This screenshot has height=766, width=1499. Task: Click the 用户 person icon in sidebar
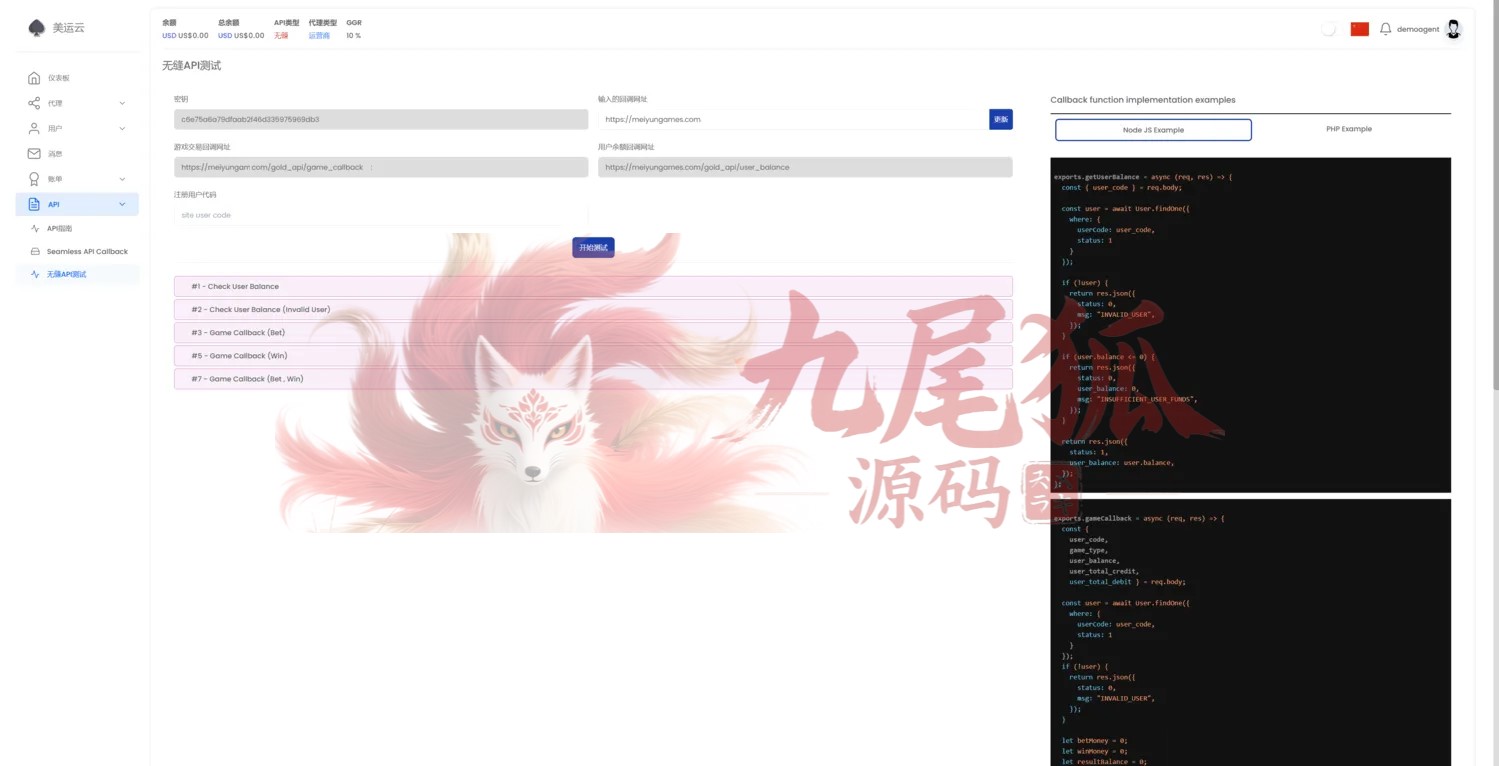(34, 129)
